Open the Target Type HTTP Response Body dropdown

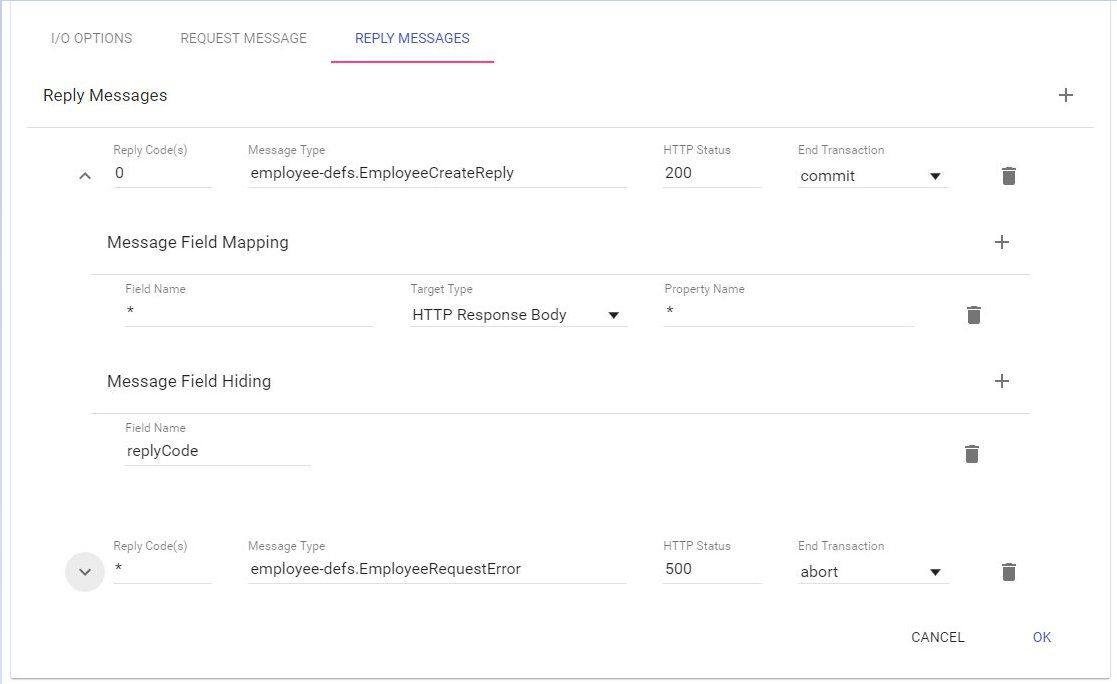pos(517,315)
